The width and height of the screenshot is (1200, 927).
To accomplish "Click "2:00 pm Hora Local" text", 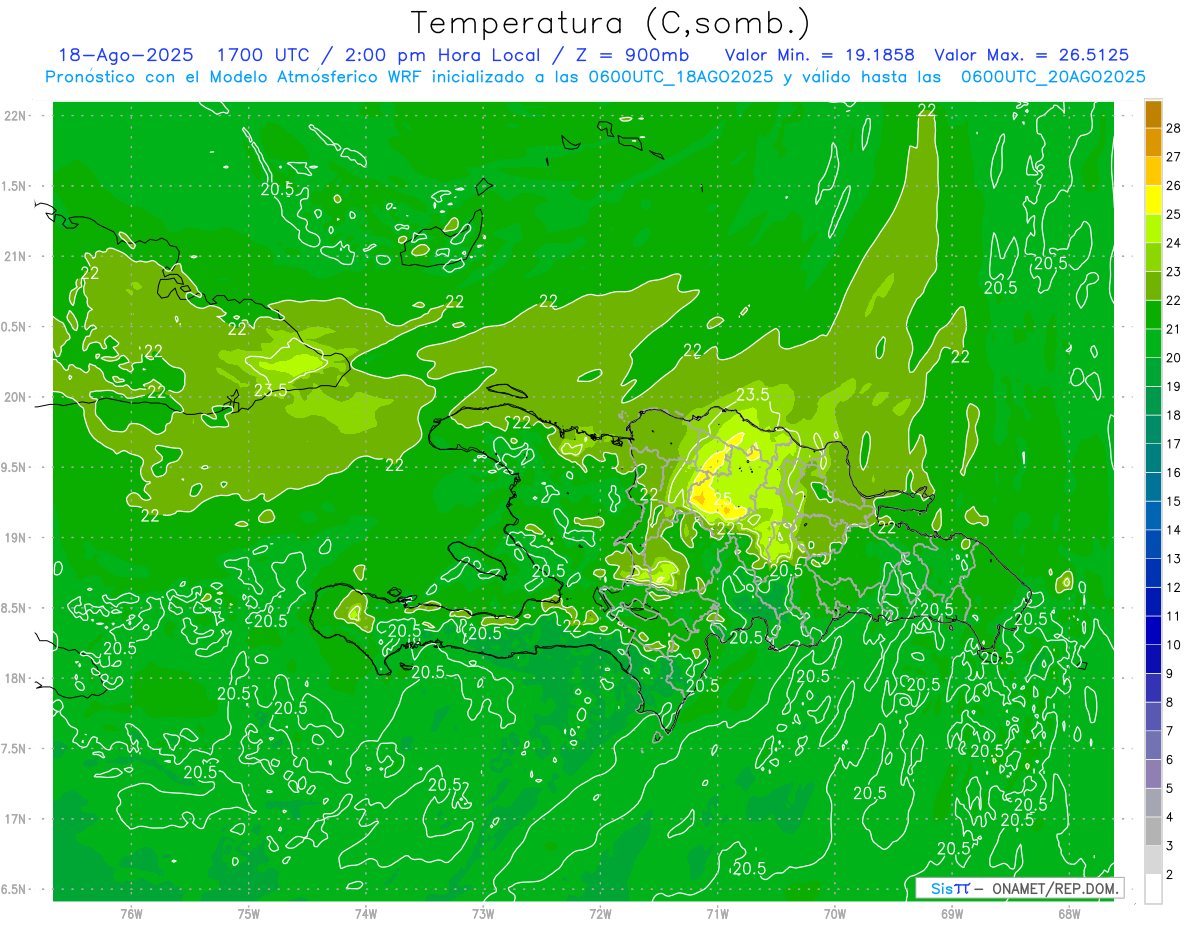I will [x=444, y=56].
